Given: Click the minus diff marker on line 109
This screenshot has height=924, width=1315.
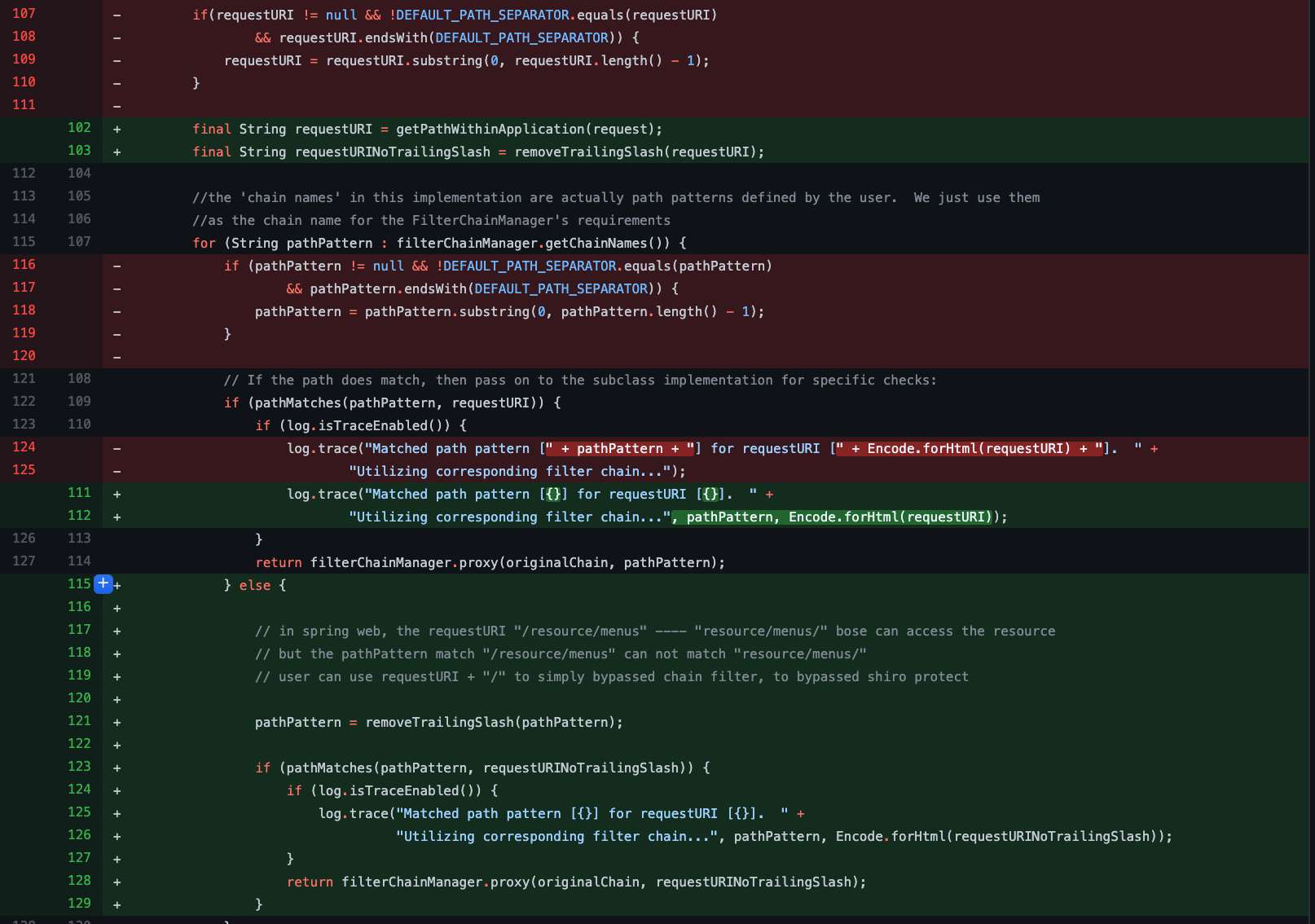Looking at the screenshot, I should (x=117, y=60).
